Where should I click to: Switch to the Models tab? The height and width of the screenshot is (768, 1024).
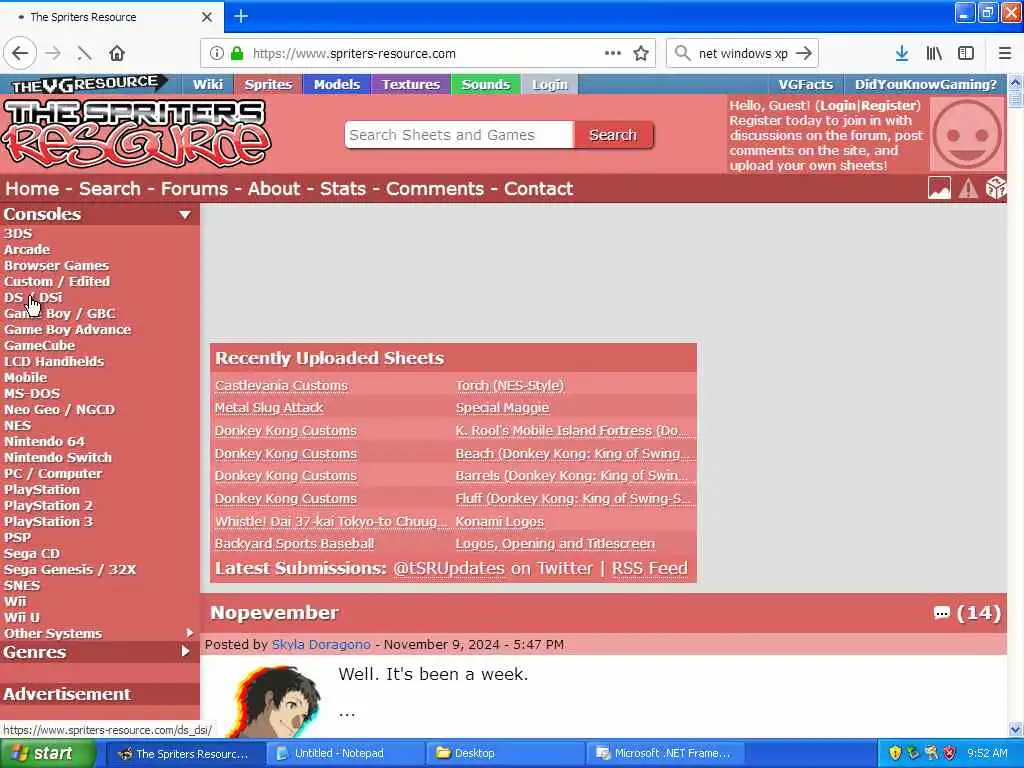pyautogui.click(x=336, y=84)
